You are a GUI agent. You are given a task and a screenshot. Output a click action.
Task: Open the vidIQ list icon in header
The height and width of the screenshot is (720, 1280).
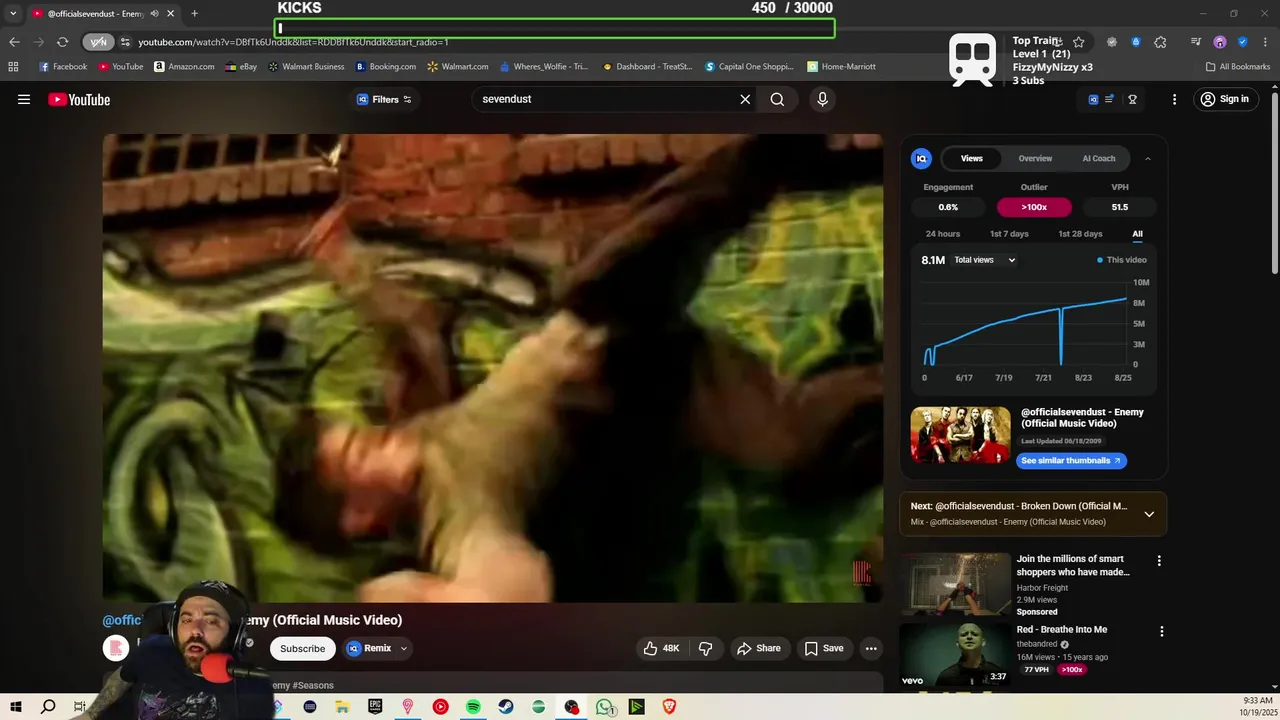point(1109,99)
